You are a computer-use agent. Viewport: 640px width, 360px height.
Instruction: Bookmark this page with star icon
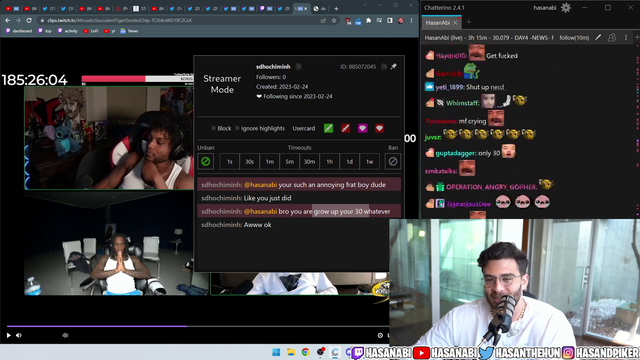coord(334,20)
